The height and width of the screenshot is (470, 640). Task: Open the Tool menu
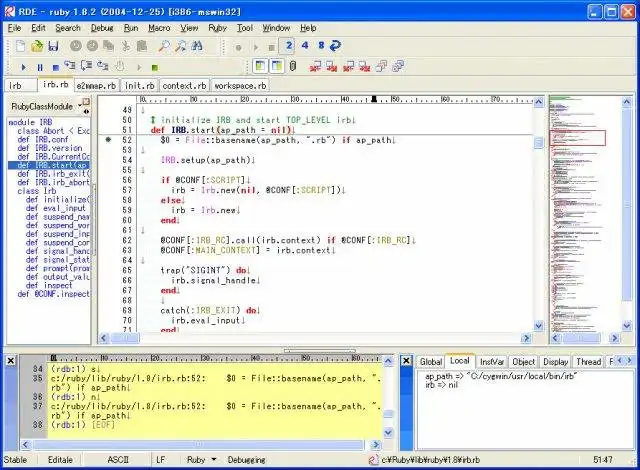tap(245, 28)
